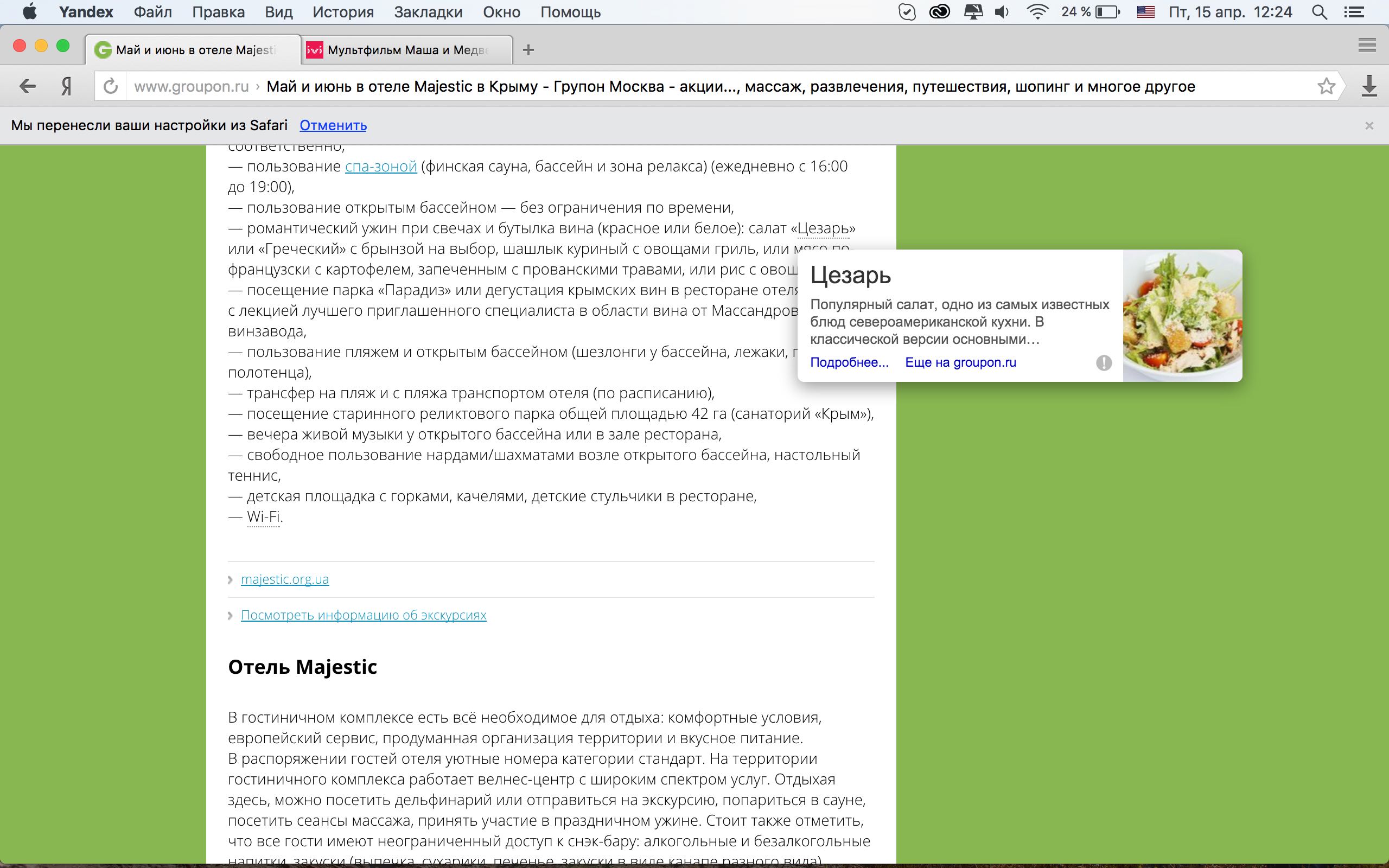1389x868 pixels.
Task: Click the Groupon tab favicon
Action: (103, 50)
